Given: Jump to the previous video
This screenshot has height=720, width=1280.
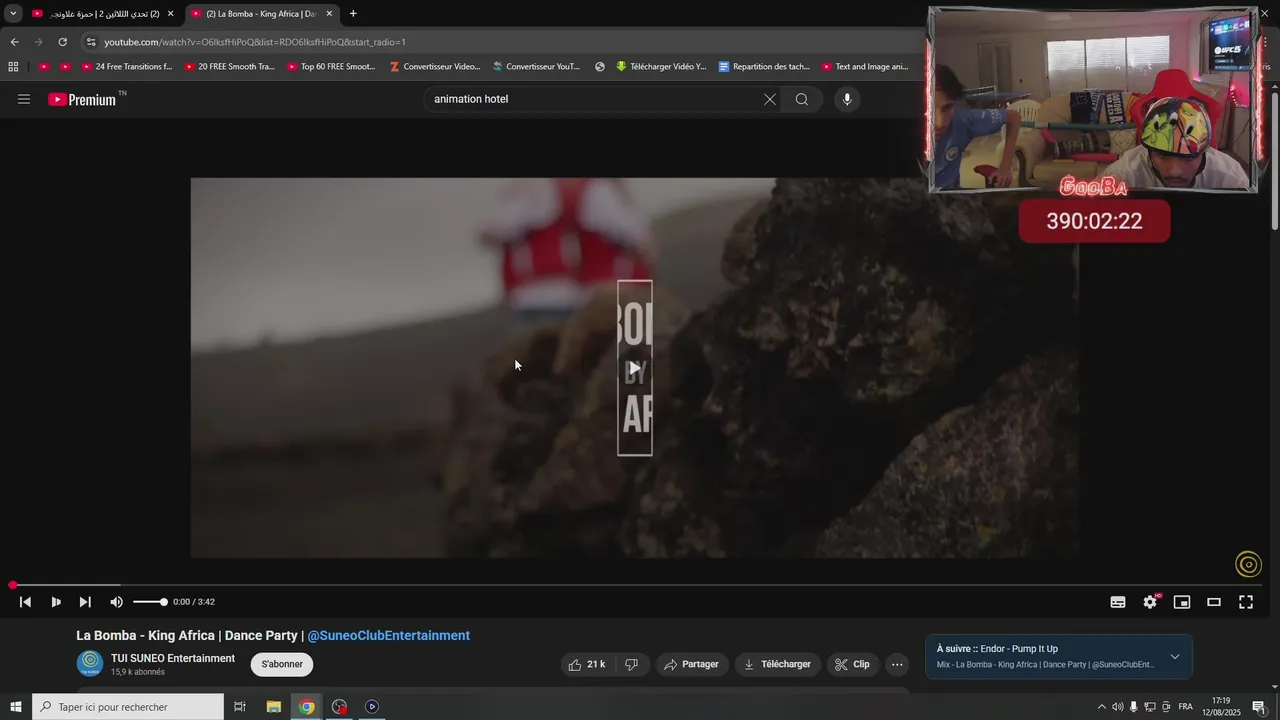Looking at the screenshot, I should point(26,602).
